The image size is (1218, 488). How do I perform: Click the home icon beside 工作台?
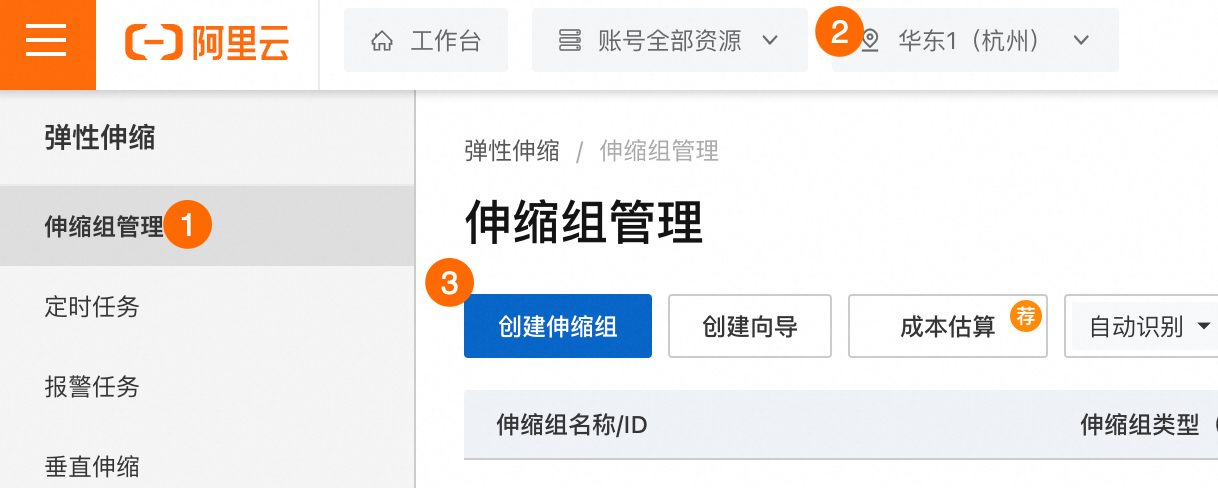point(381,41)
